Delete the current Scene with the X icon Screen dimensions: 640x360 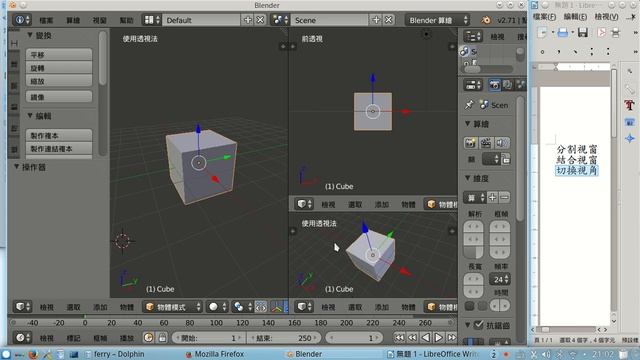(x=389, y=20)
